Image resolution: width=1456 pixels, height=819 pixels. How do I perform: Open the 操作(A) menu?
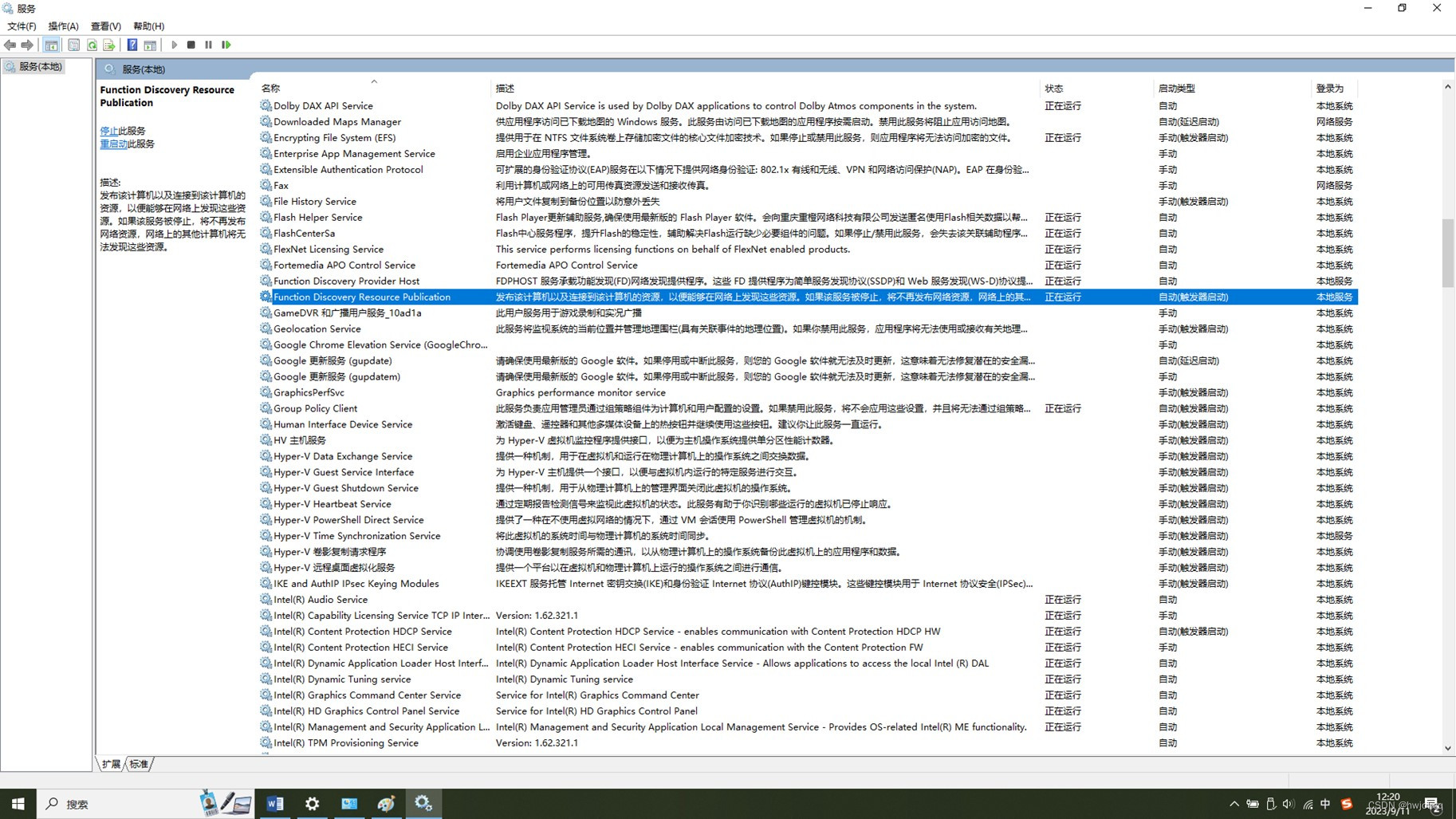click(x=63, y=26)
